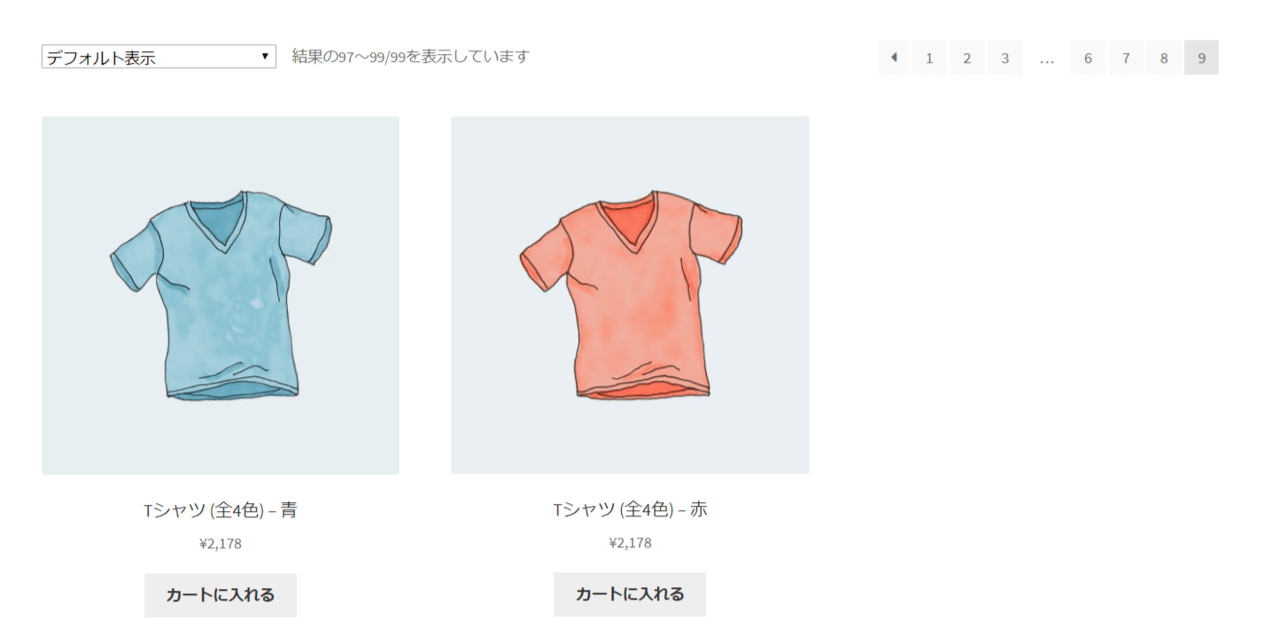This screenshot has height=644, width=1280.
Task: Go to page 1 of results
Action: (x=929, y=57)
